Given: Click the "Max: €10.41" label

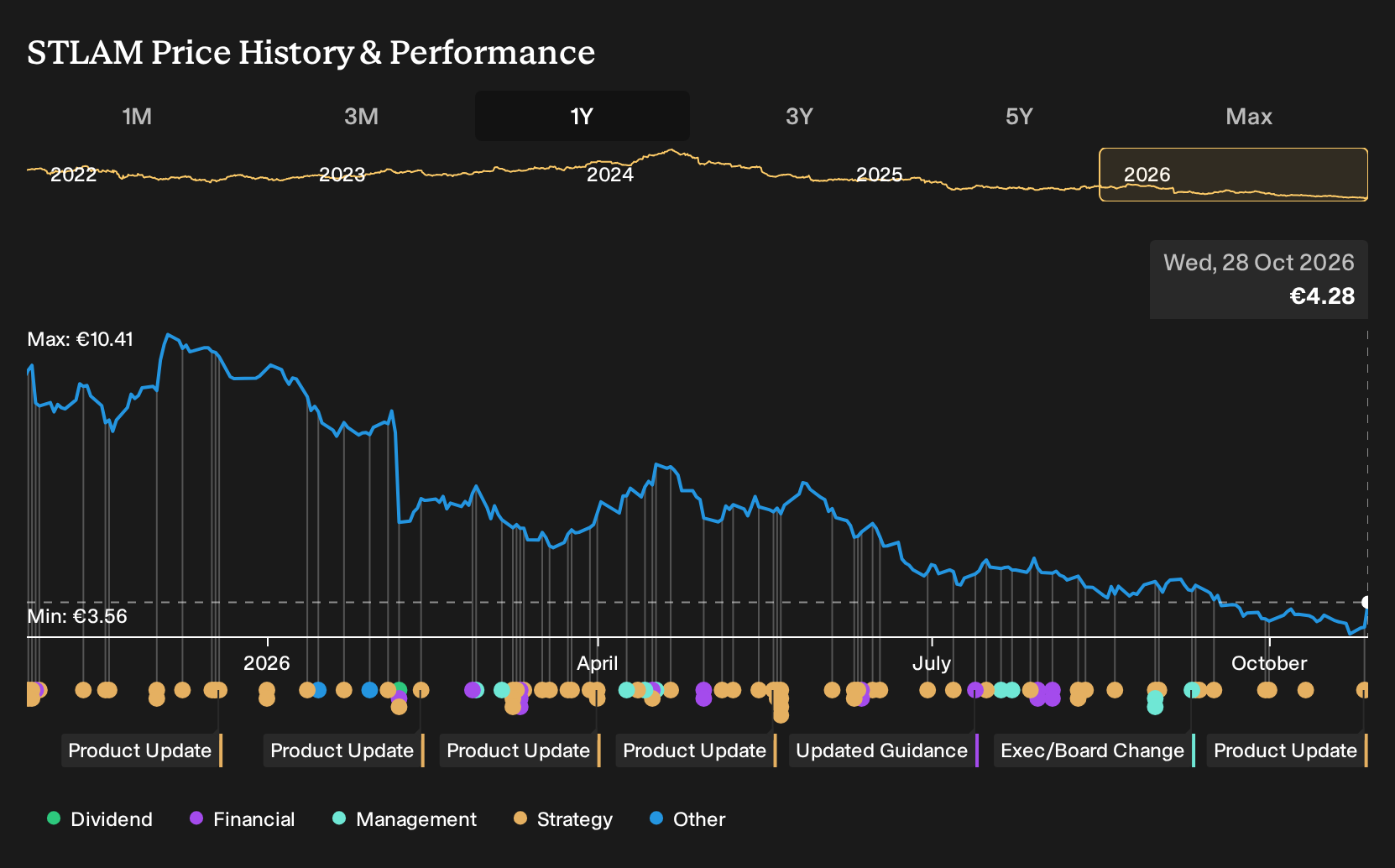Looking at the screenshot, I should click(81, 339).
